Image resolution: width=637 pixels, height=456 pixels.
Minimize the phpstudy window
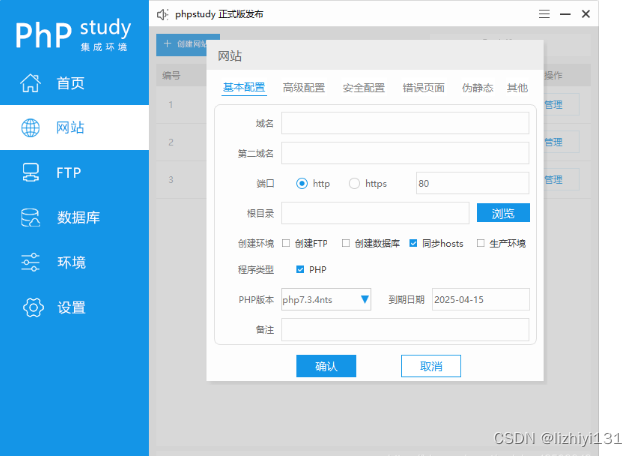[x=565, y=14]
